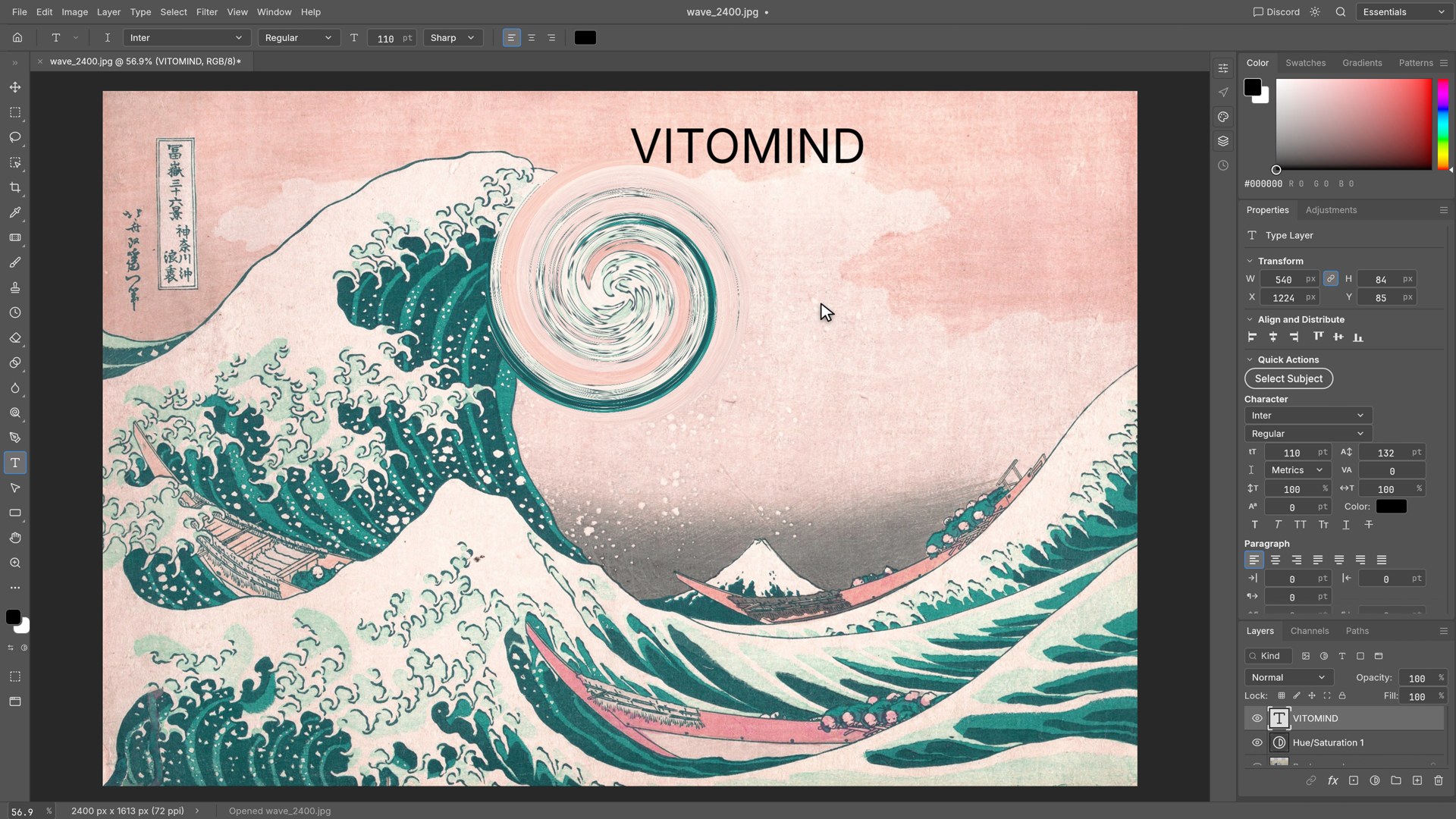Create a new group folder icon
The height and width of the screenshot is (819, 1456).
coord(1396,780)
